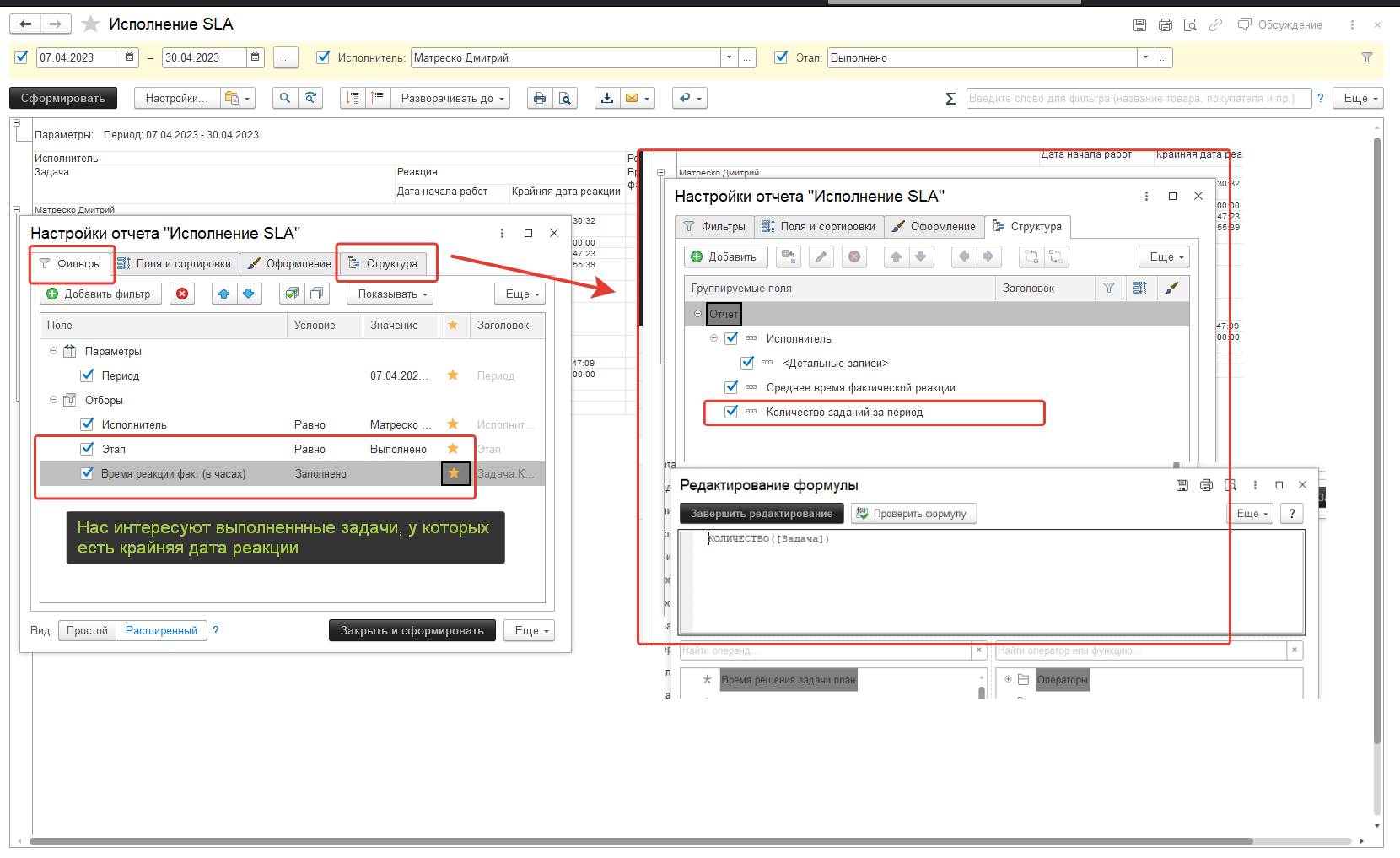Toggle the Исполнитель filter checkbox
The image size is (1400, 858).
[x=322, y=57]
